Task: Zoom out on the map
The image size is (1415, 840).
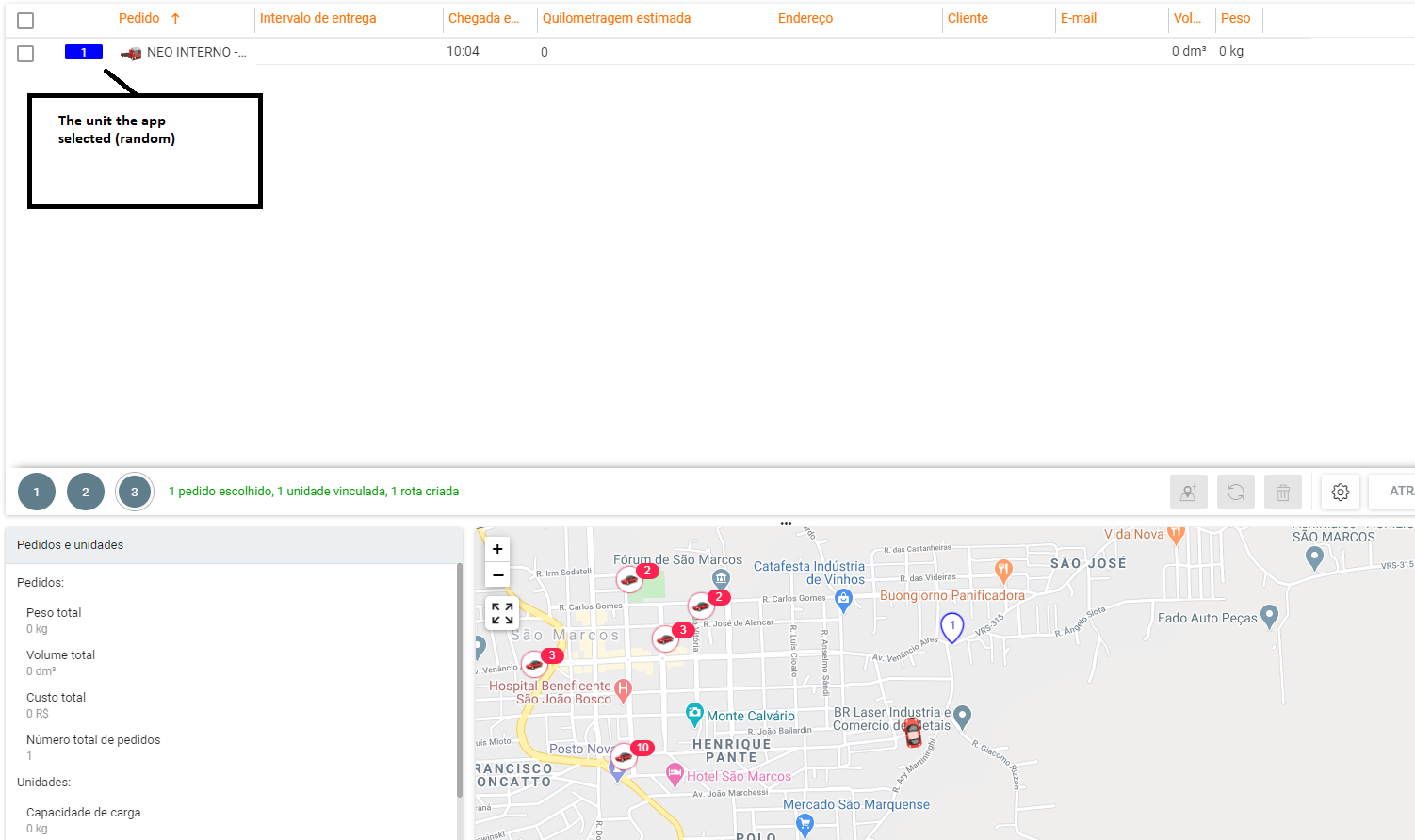Action: pos(497,575)
